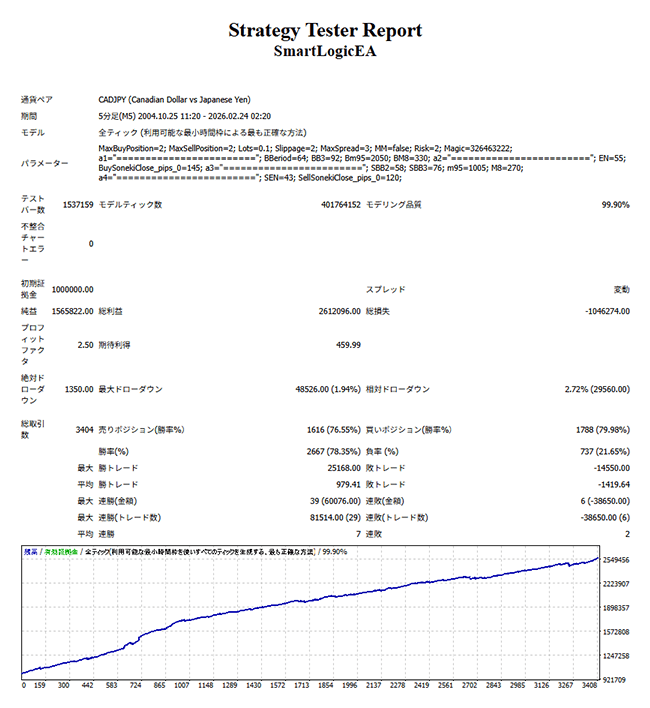Click the total trades 3404 value

click(x=84, y=429)
